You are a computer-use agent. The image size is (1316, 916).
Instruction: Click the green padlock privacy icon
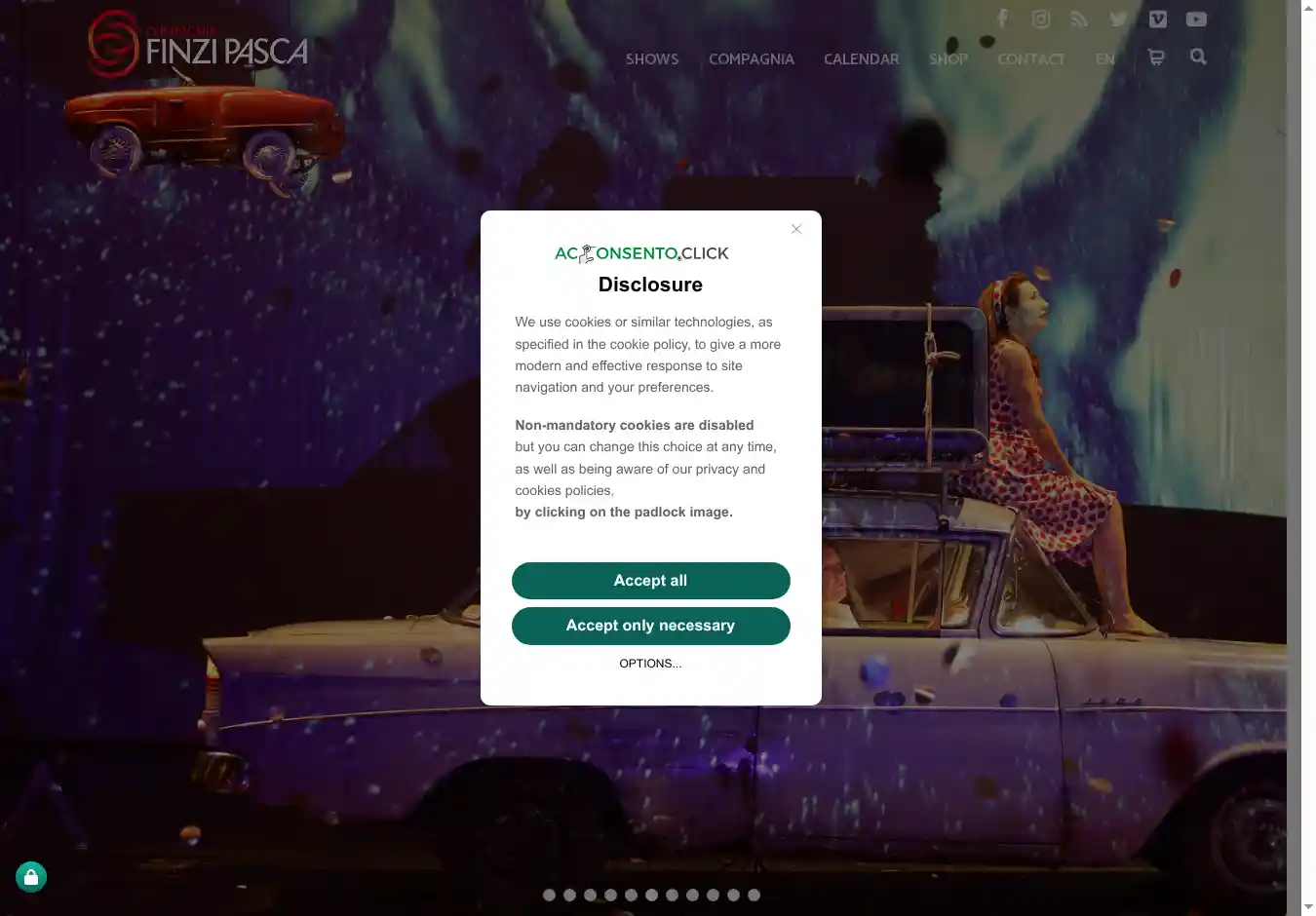click(31, 877)
